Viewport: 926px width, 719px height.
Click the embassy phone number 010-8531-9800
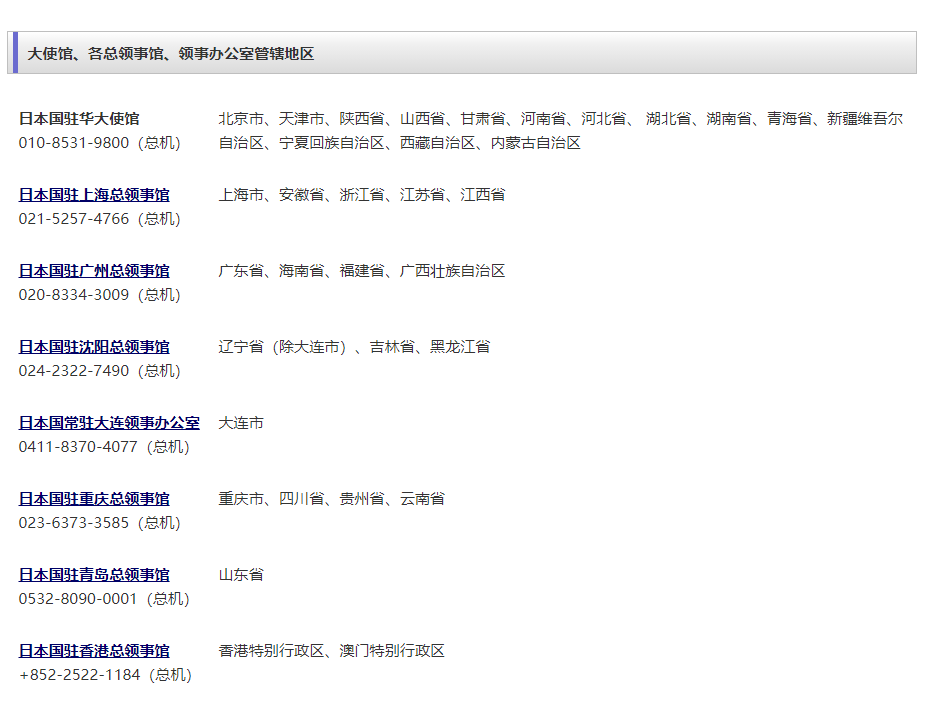pyautogui.click(x=74, y=143)
